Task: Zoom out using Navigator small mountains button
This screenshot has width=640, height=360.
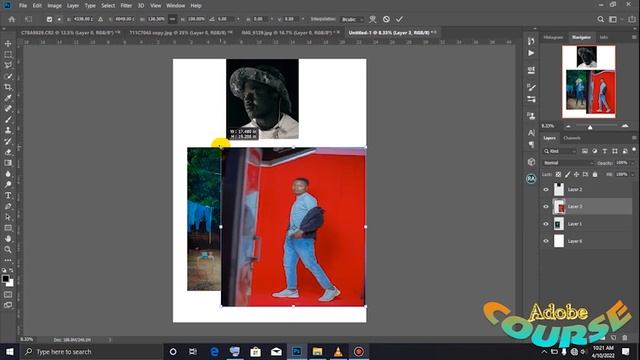Action: (568, 126)
